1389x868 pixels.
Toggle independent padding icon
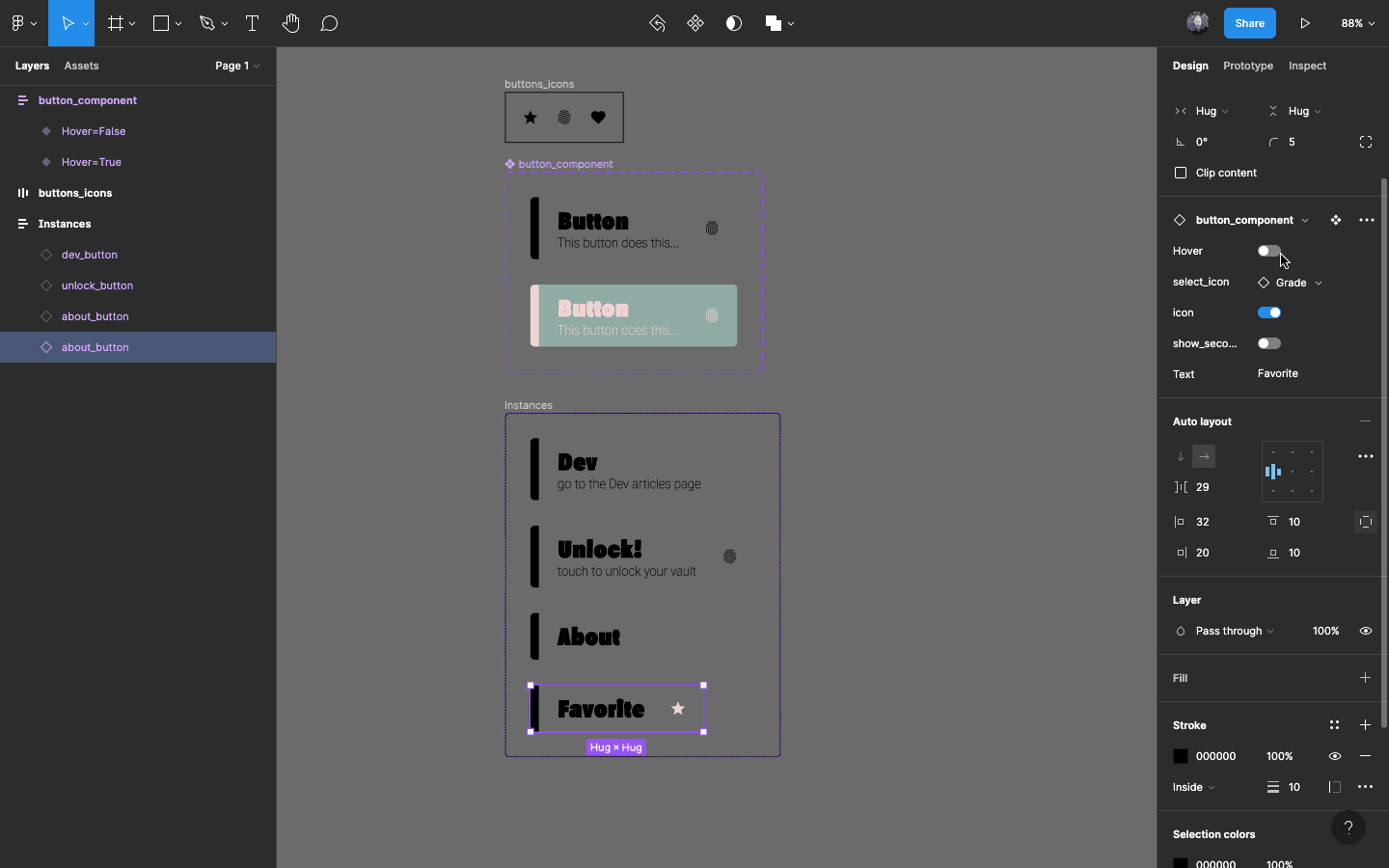click(x=1366, y=522)
